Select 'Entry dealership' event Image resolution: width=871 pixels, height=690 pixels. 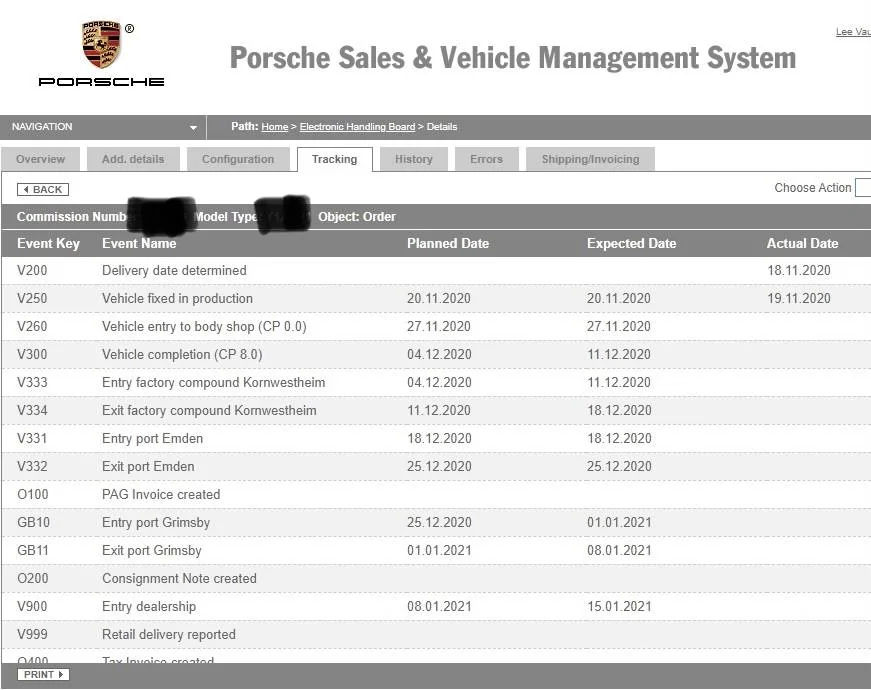click(x=149, y=607)
